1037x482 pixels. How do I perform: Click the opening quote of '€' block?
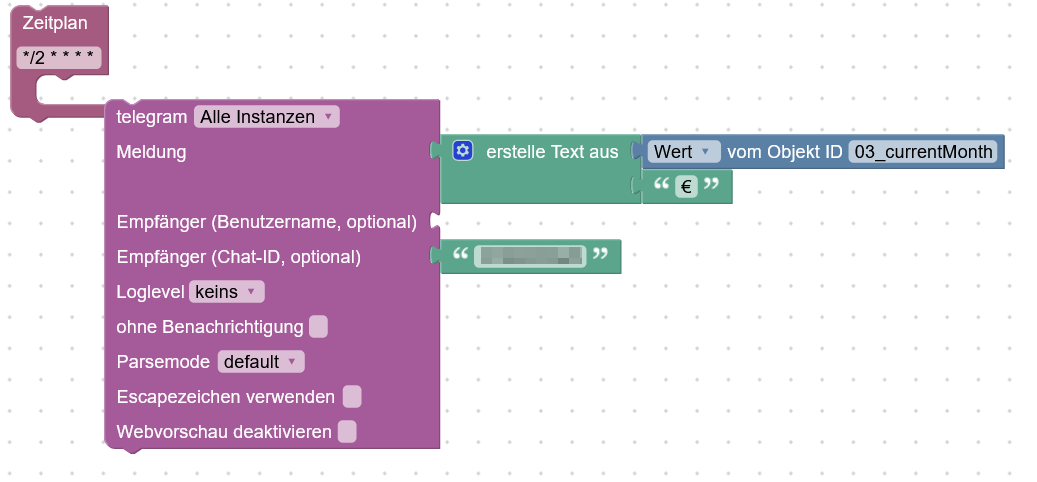click(x=661, y=187)
